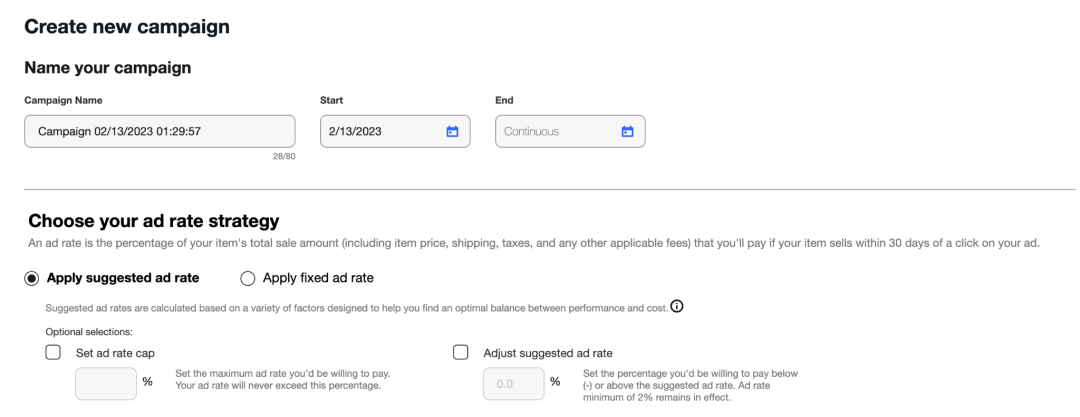This screenshot has height=417, width=1080.
Task: Click the Name your campaign heading
Action: [x=108, y=68]
